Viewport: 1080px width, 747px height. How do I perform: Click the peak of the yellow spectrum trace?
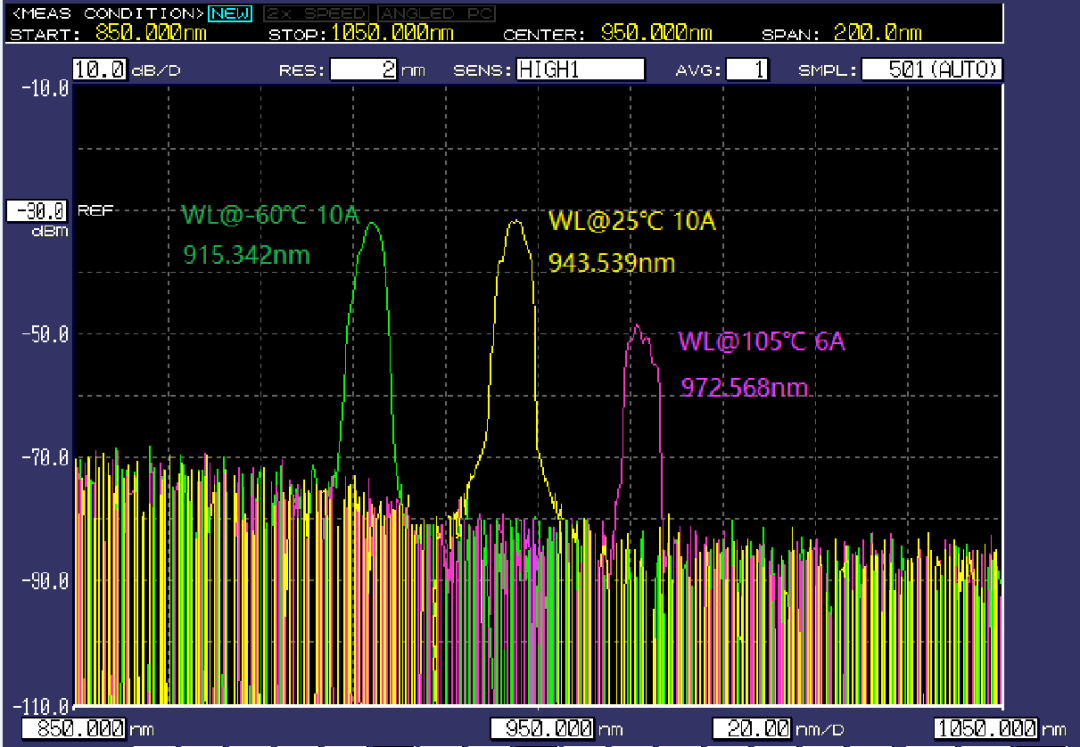pos(516,222)
